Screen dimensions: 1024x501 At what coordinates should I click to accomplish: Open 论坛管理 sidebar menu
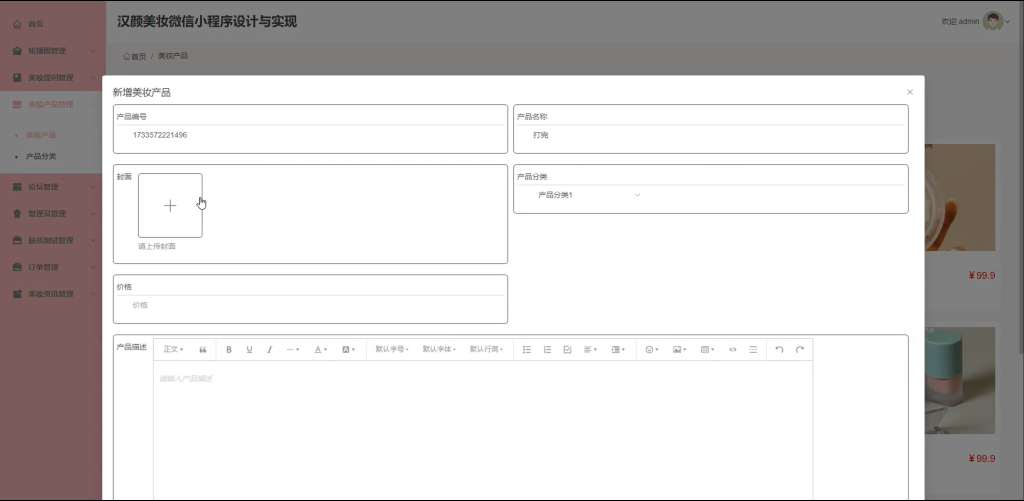pyautogui.click(x=52, y=187)
